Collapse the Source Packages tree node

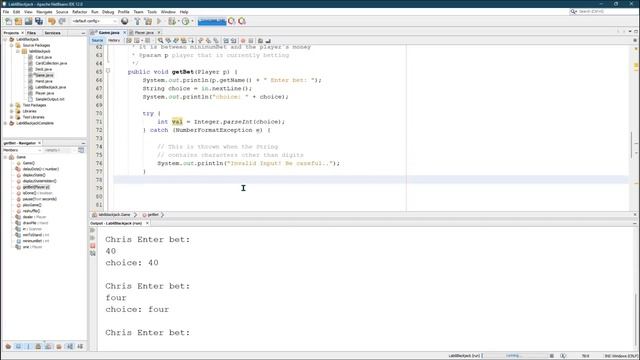[x=11, y=45]
